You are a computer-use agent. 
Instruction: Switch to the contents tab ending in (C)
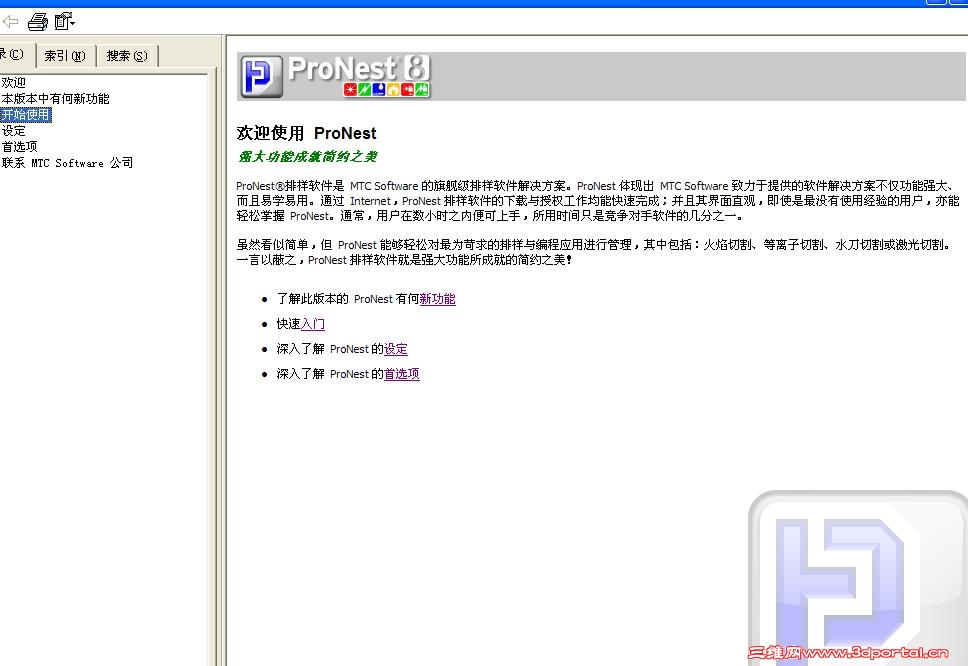(x=15, y=54)
